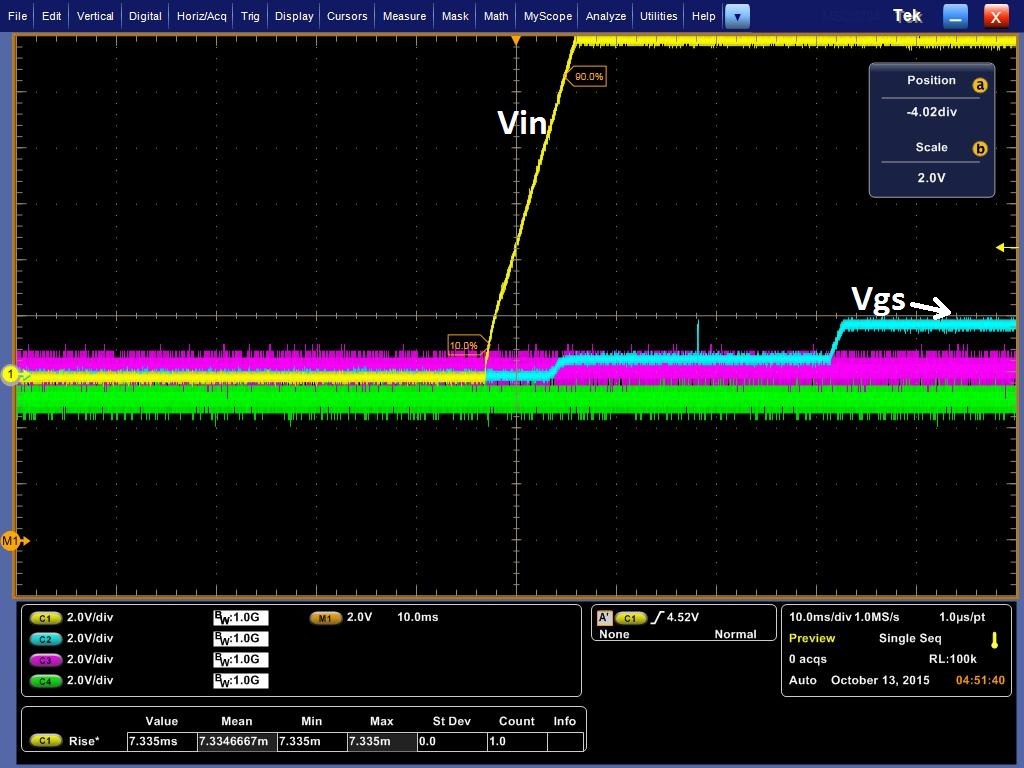The width and height of the screenshot is (1024, 768).
Task: Click C1 bandwidth Bw:1.0G field
Action: (x=240, y=617)
